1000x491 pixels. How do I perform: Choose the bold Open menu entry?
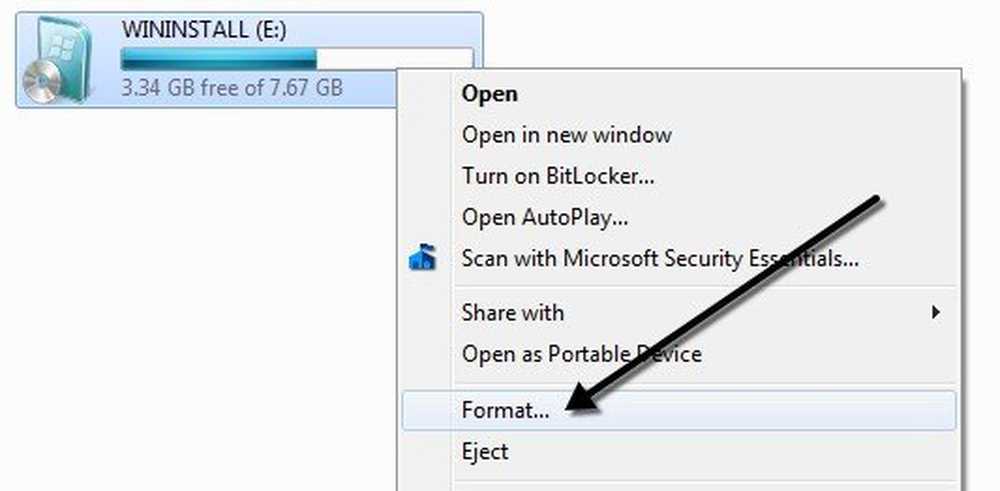[490, 94]
